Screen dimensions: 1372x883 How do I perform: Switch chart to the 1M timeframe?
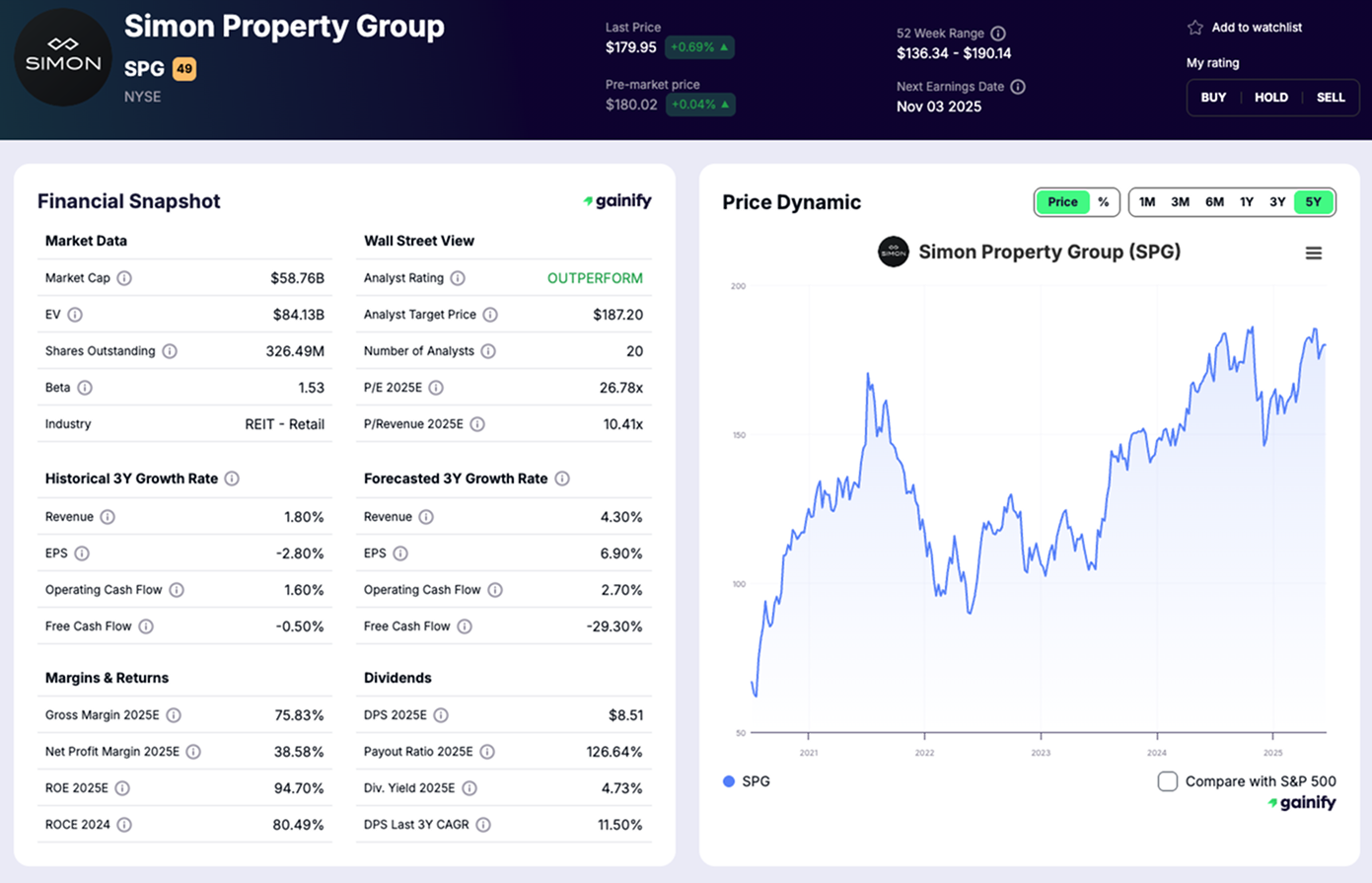[x=1147, y=201]
